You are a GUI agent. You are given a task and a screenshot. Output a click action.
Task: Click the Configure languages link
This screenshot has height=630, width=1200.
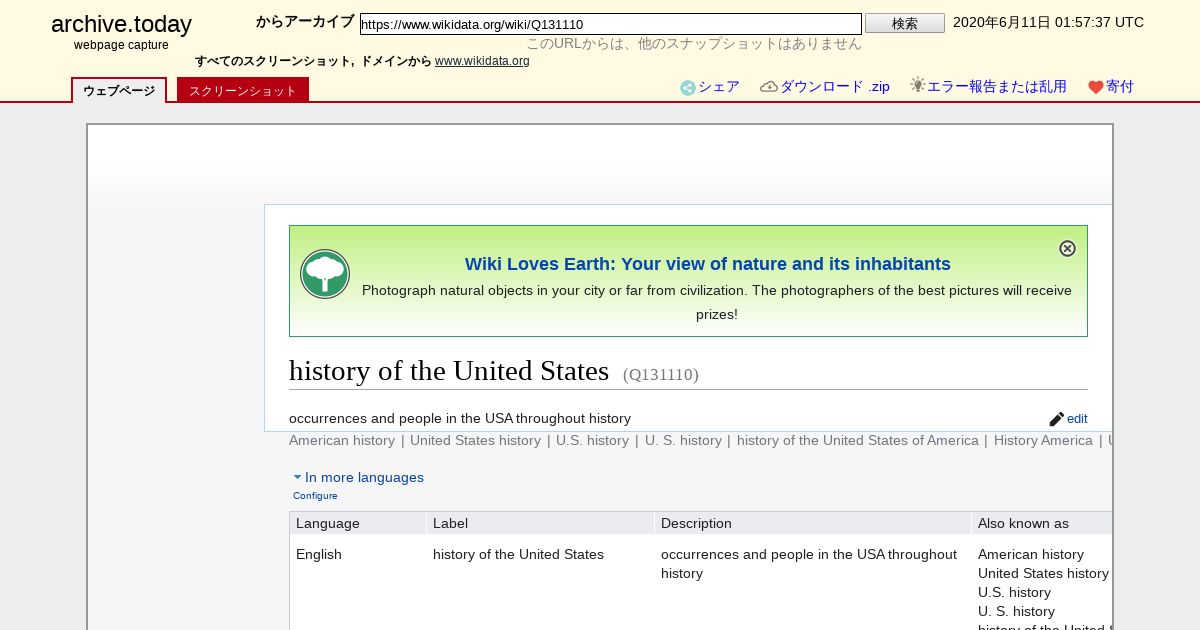pyautogui.click(x=315, y=496)
